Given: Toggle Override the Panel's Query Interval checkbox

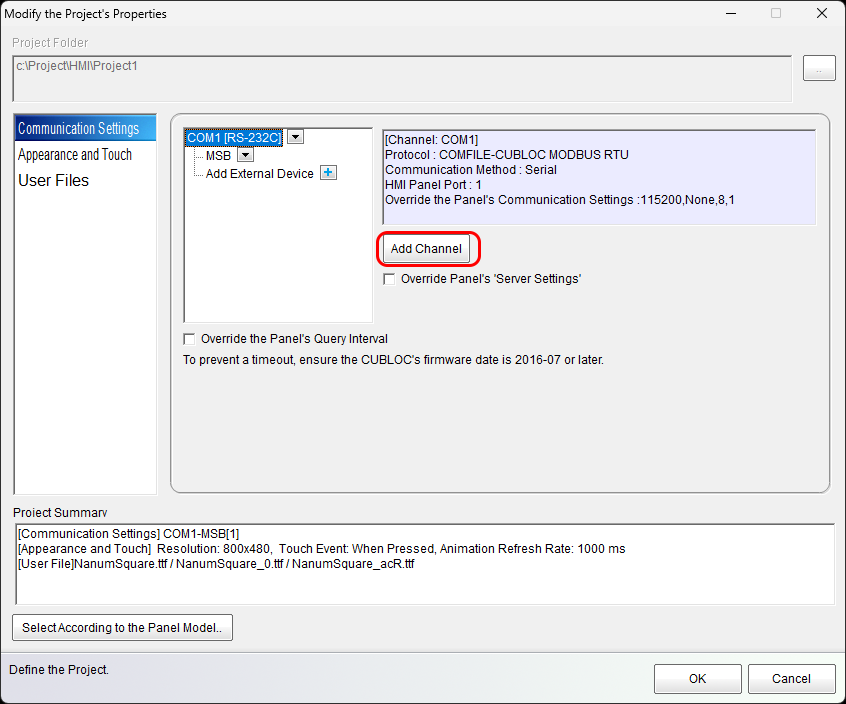Looking at the screenshot, I should (x=190, y=339).
